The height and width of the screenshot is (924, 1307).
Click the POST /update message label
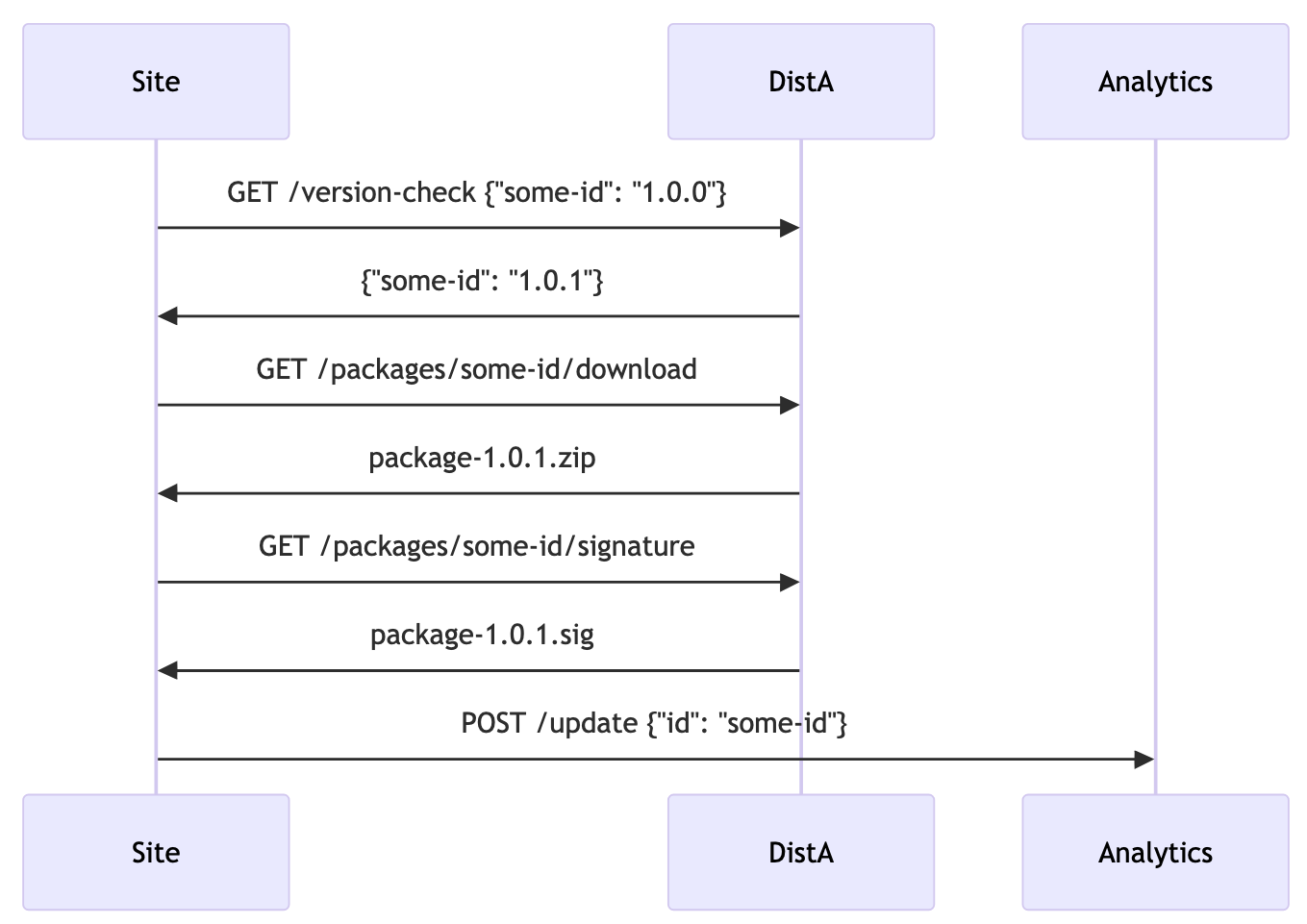coord(654,723)
